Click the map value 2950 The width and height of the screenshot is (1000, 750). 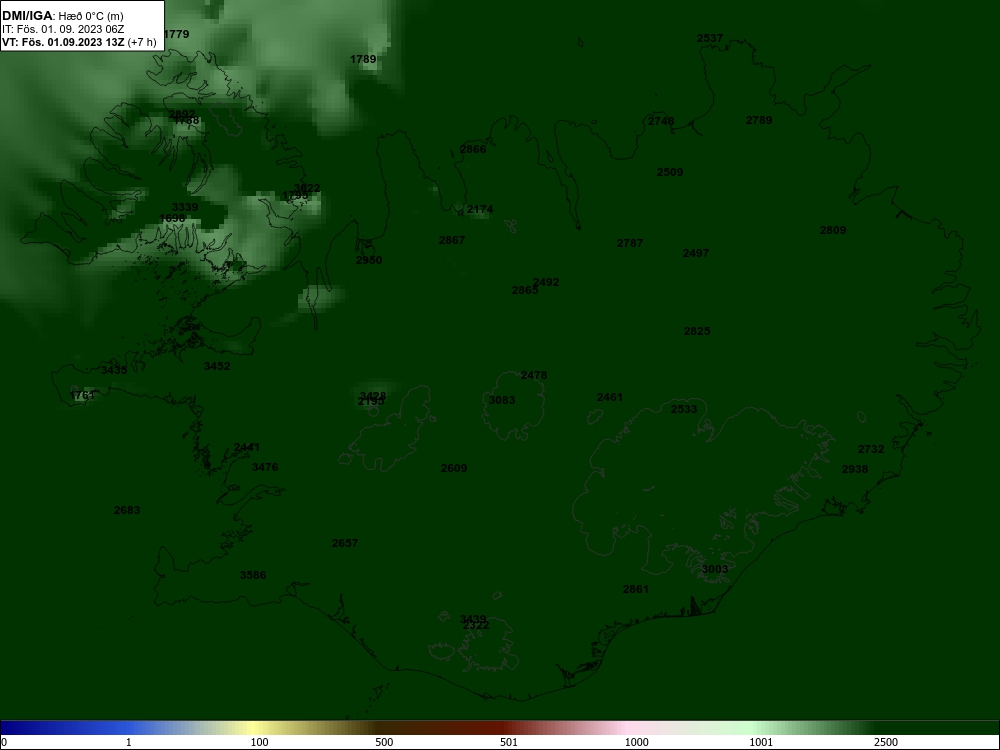(x=369, y=260)
